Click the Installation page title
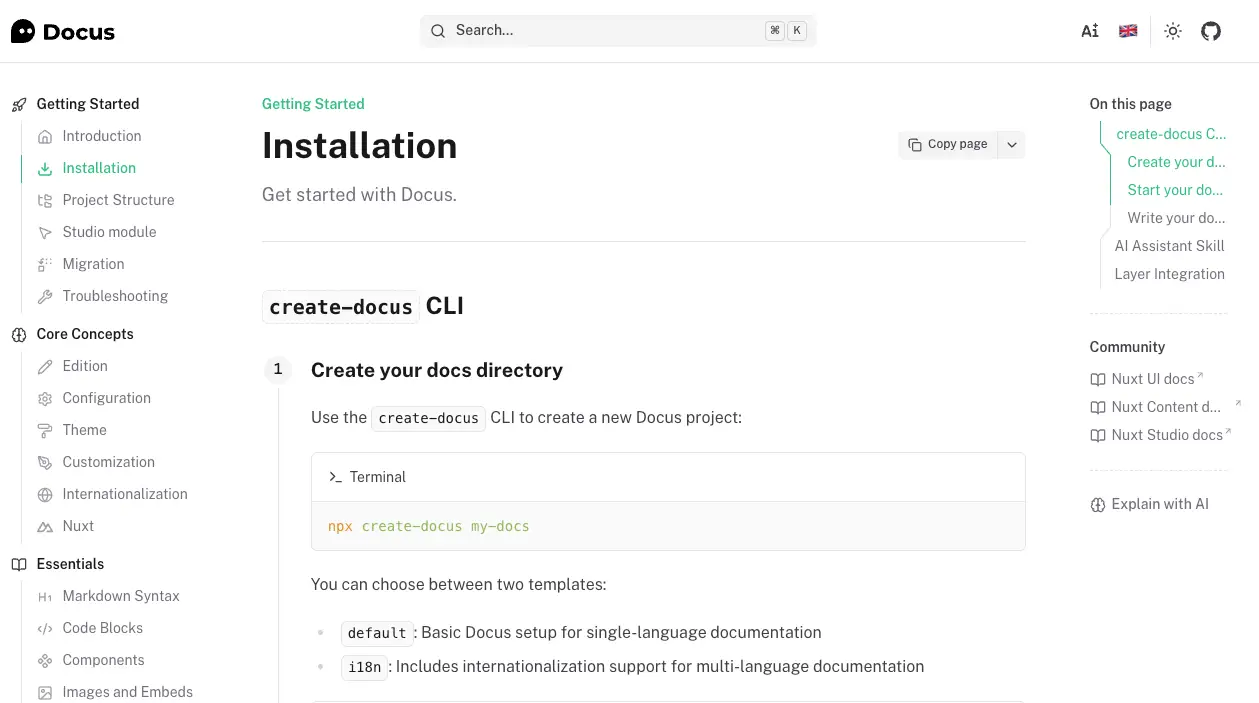 [x=360, y=146]
